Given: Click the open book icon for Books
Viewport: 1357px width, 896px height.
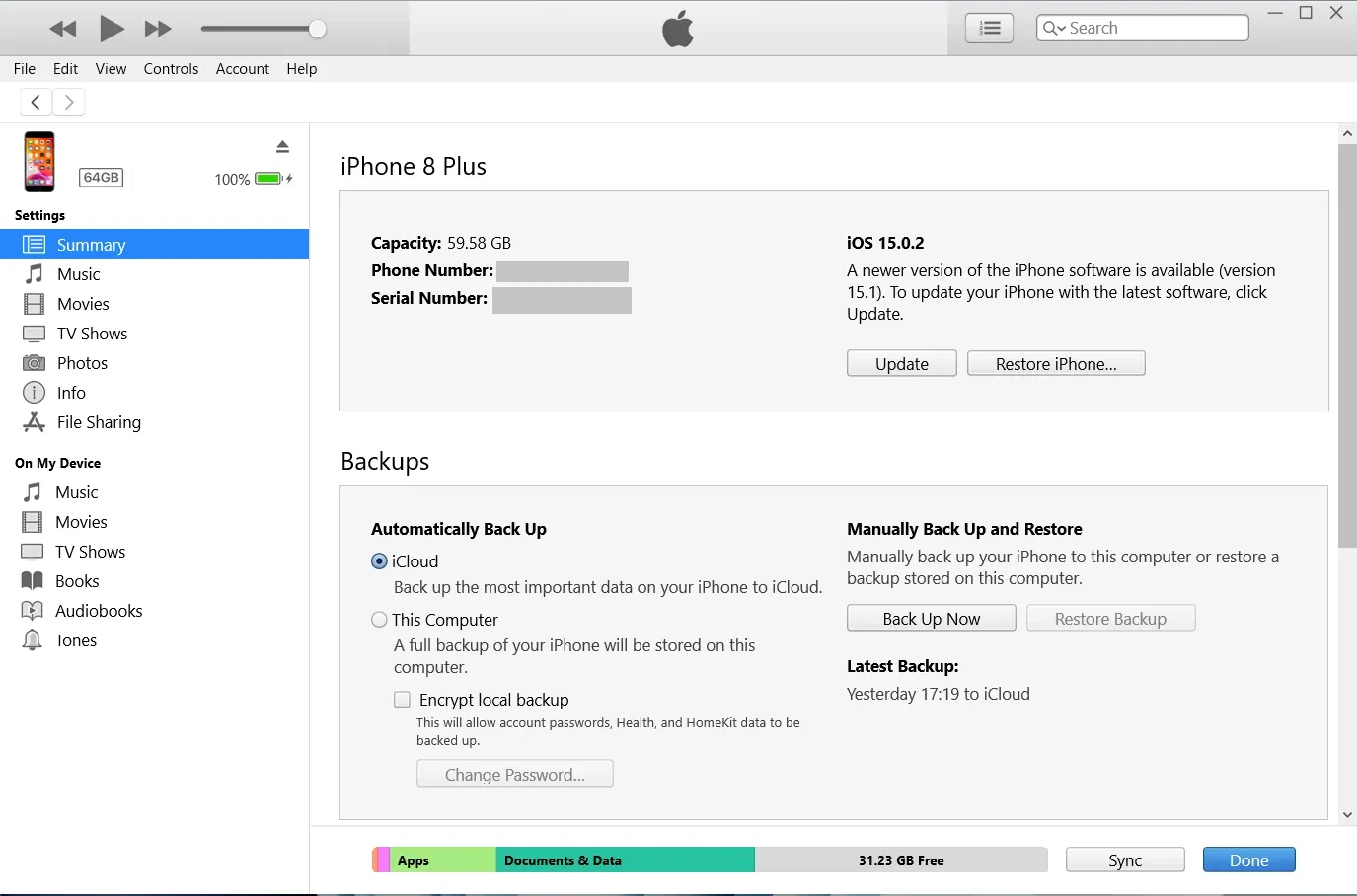Looking at the screenshot, I should click(33, 581).
